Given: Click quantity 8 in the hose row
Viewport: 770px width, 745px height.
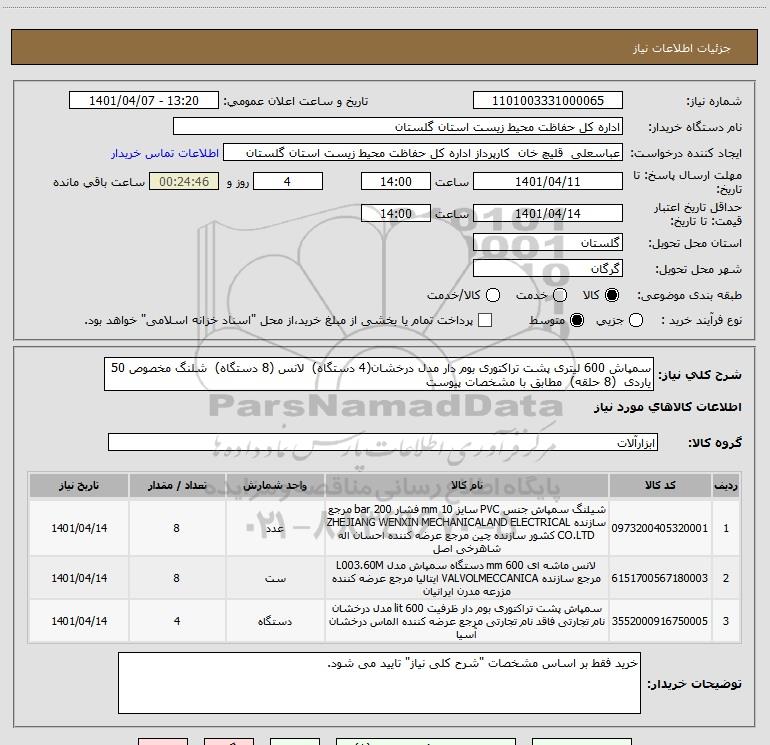Looking at the screenshot, I should click(176, 528).
